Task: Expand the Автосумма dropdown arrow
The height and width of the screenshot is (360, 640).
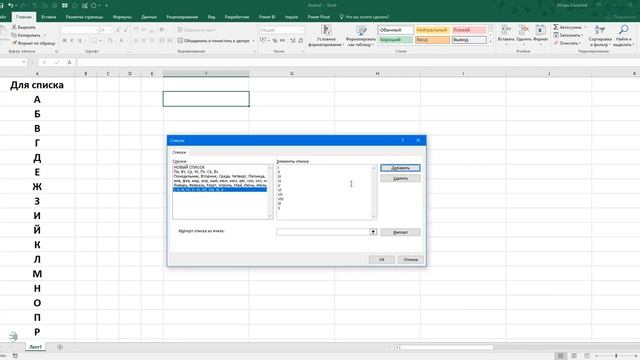Action: pyautogui.click(x=585, y=27)
